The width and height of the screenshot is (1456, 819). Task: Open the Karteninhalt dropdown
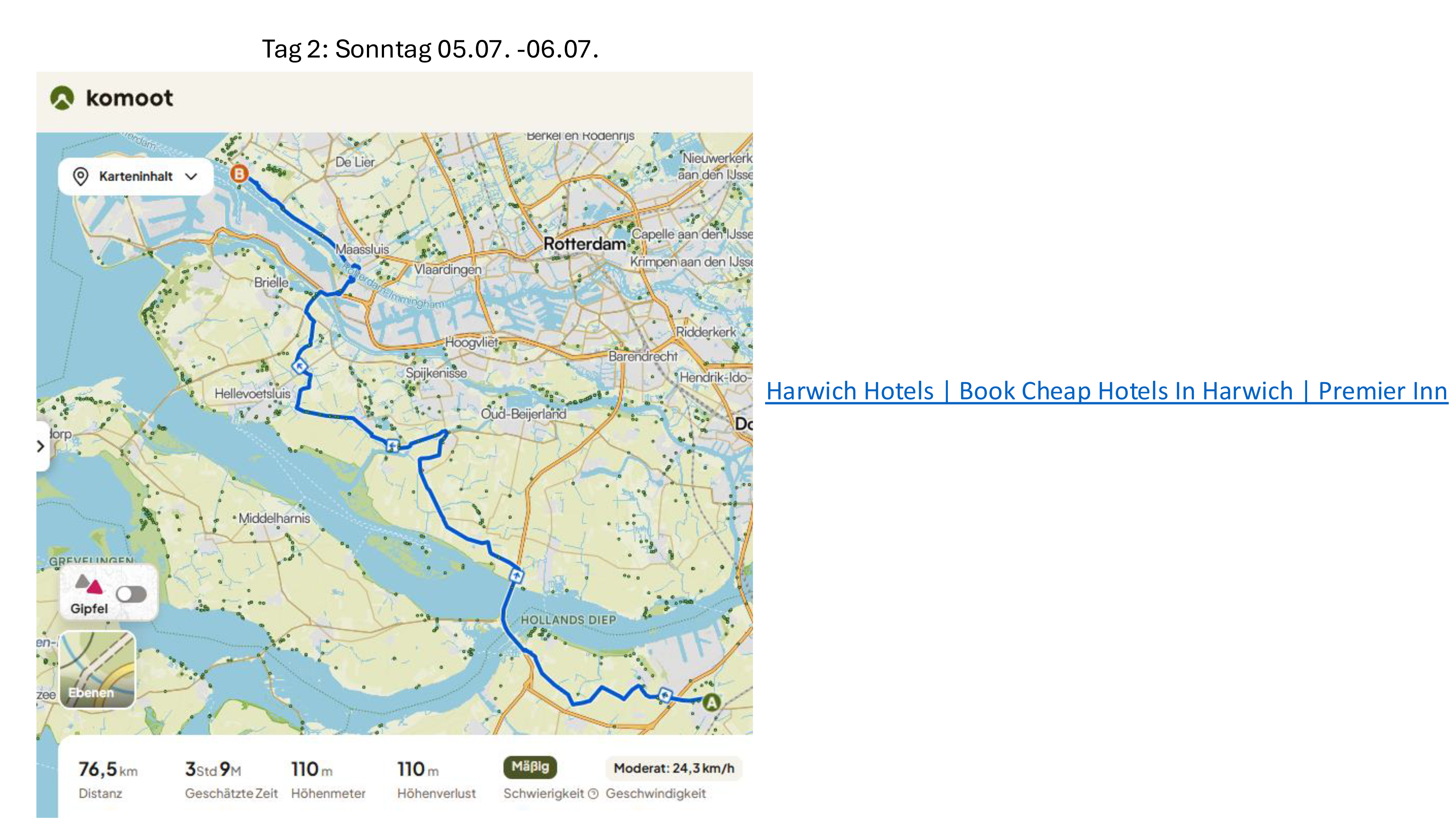[x=136, y=176]
